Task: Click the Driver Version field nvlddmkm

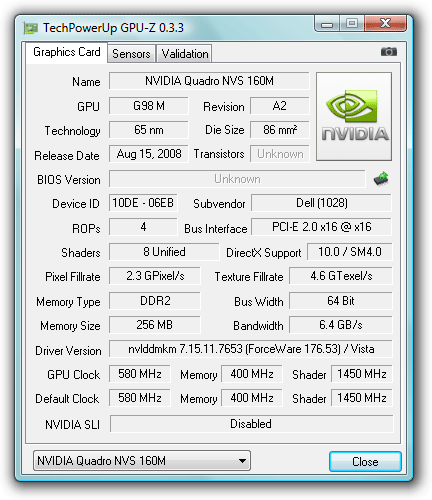Action: tap(251, 349)
